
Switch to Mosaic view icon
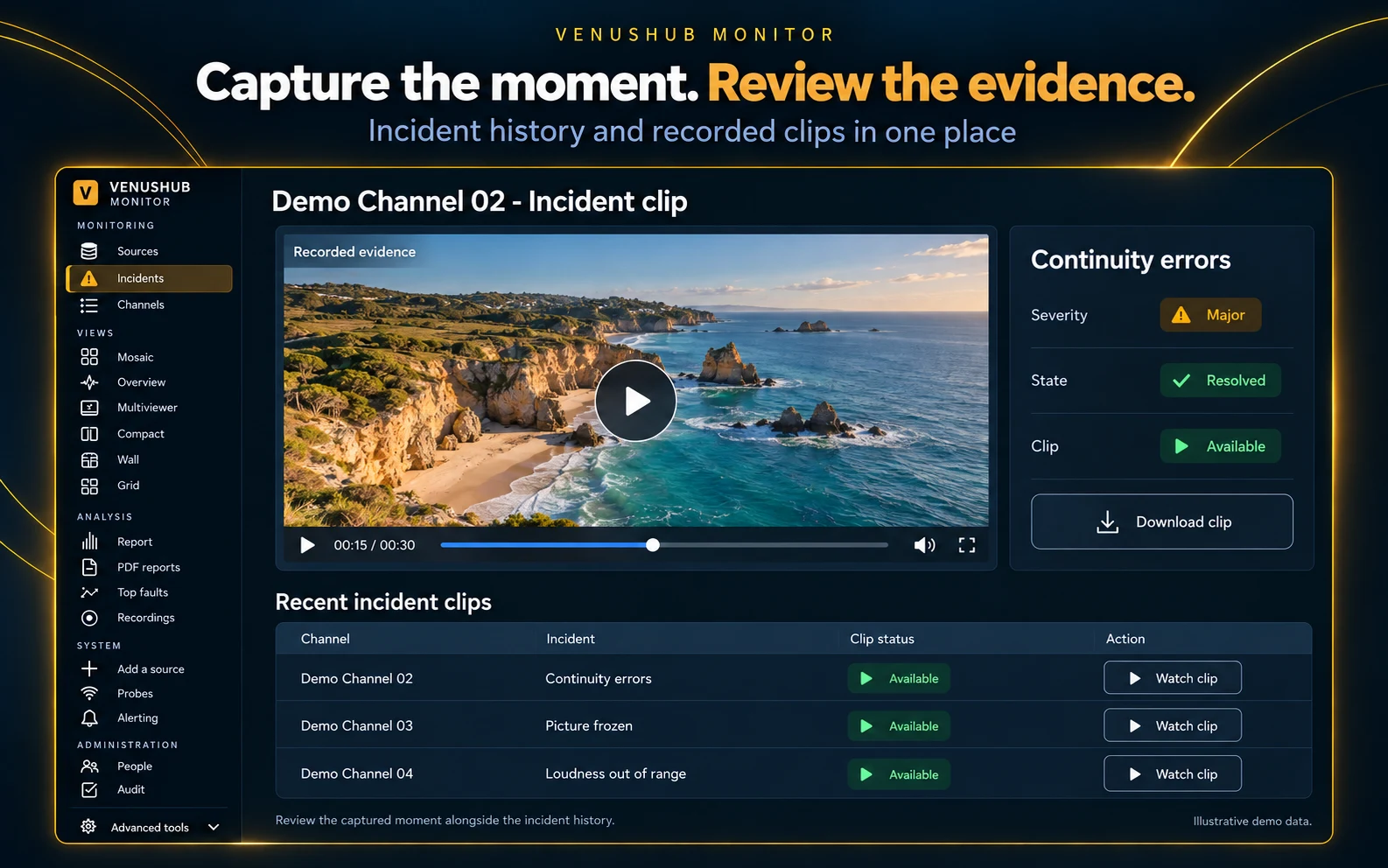tap(89, 357)
